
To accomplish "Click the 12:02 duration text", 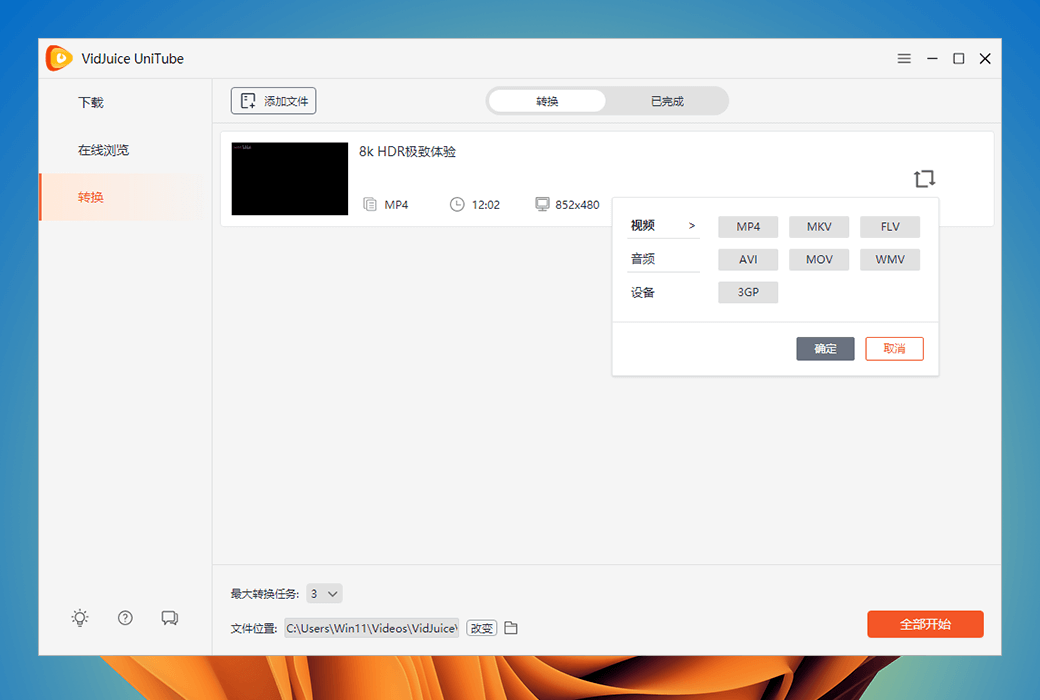I will (x=486, y=205).
